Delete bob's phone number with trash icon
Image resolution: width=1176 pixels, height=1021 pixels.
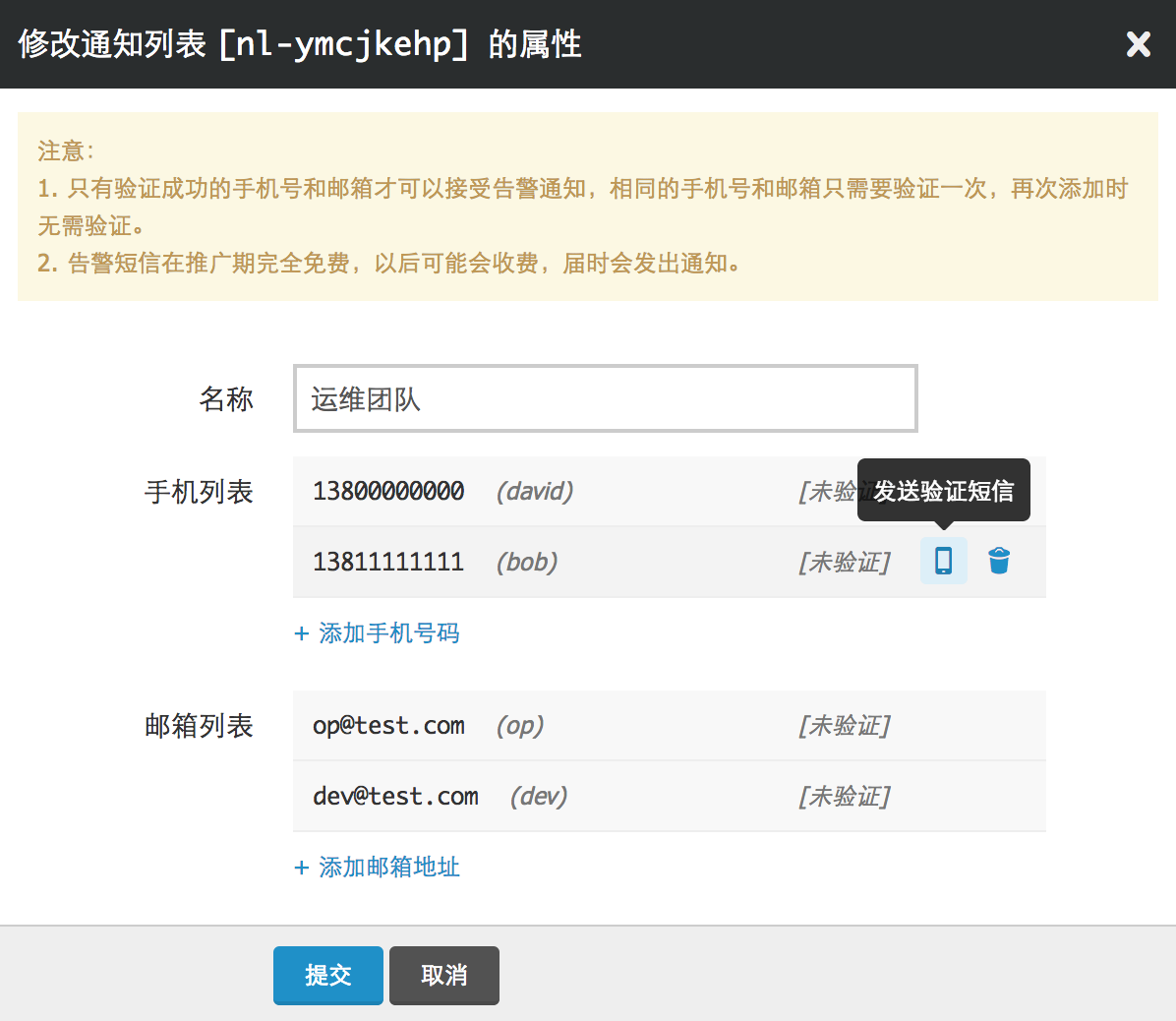[x=999, y=561]
